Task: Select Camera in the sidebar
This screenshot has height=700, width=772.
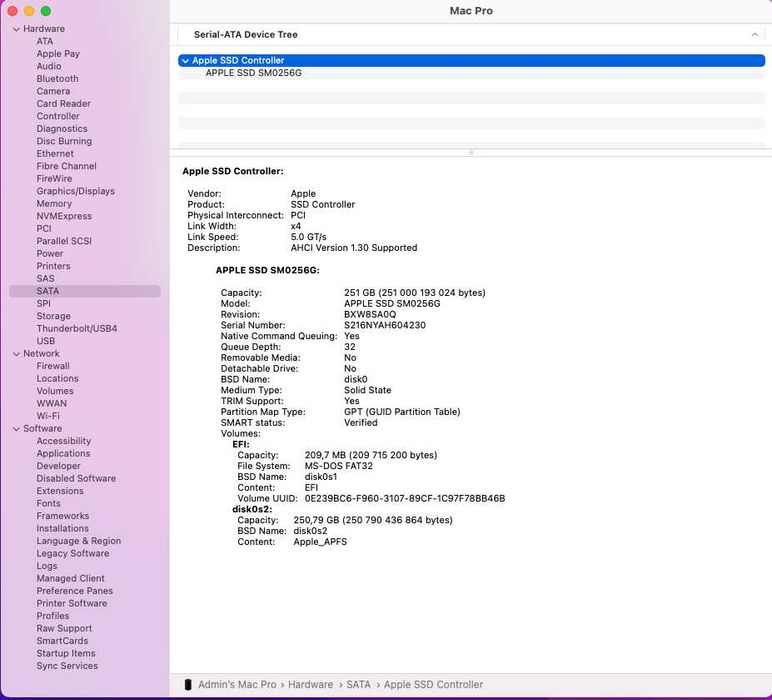Action: pos(53,91)
